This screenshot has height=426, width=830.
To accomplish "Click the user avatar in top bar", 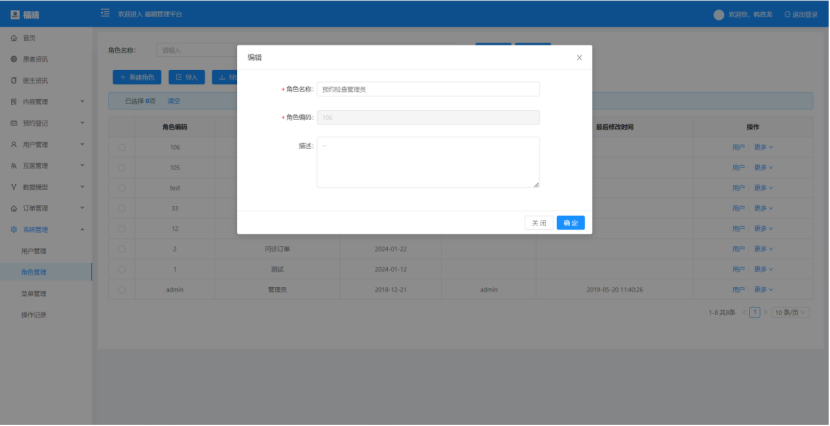I will click(718, 15).
